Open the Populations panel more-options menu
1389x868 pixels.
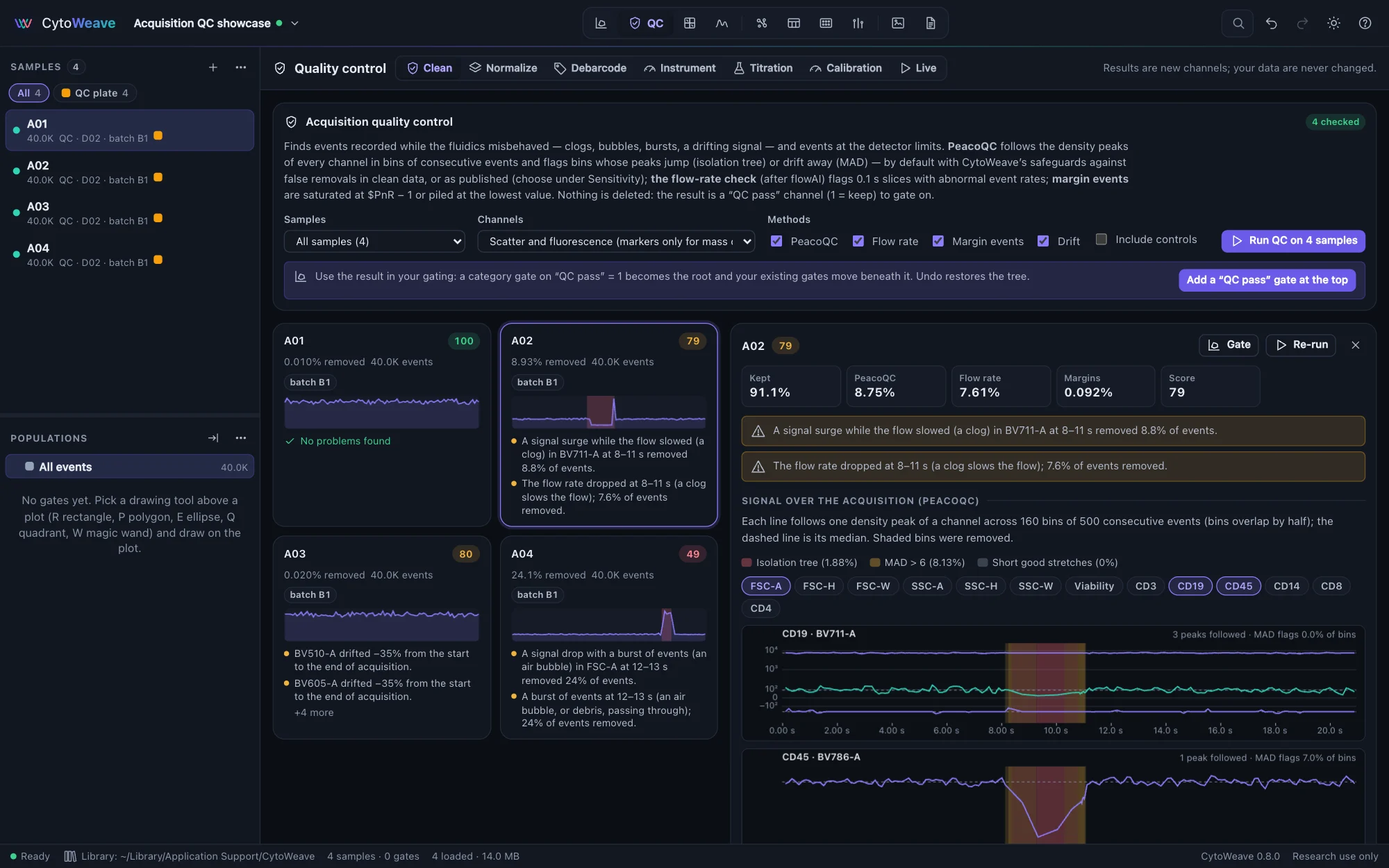241,438
